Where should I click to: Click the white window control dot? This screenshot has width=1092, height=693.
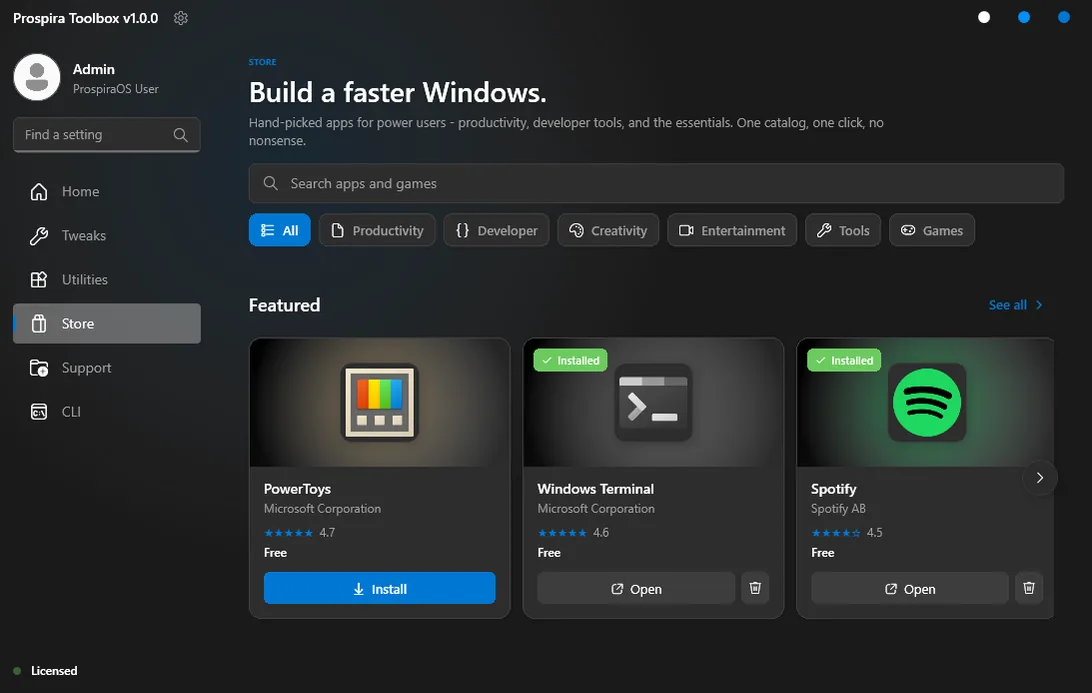[x=984, y=17]
